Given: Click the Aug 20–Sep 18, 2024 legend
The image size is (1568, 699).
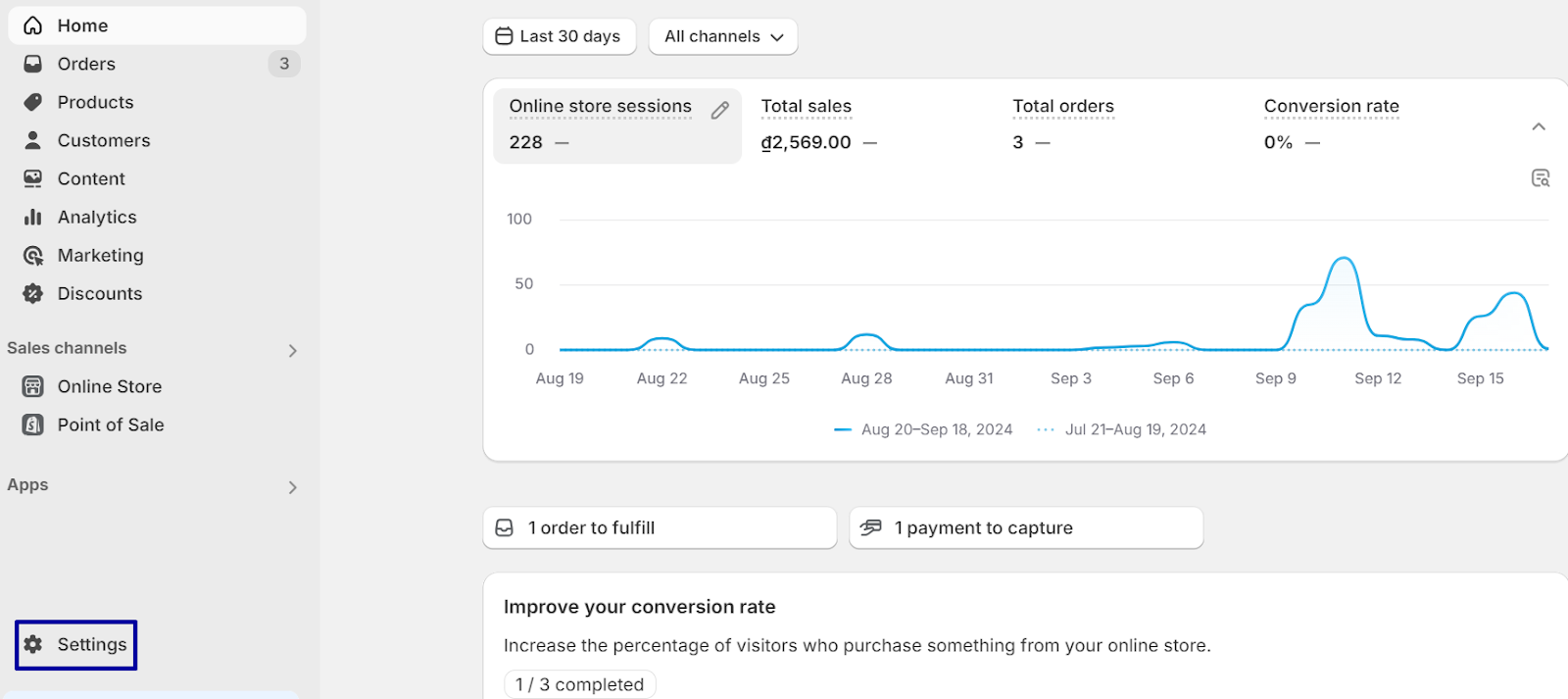Looking at the screenshot, I should click(x=923, y=429).
